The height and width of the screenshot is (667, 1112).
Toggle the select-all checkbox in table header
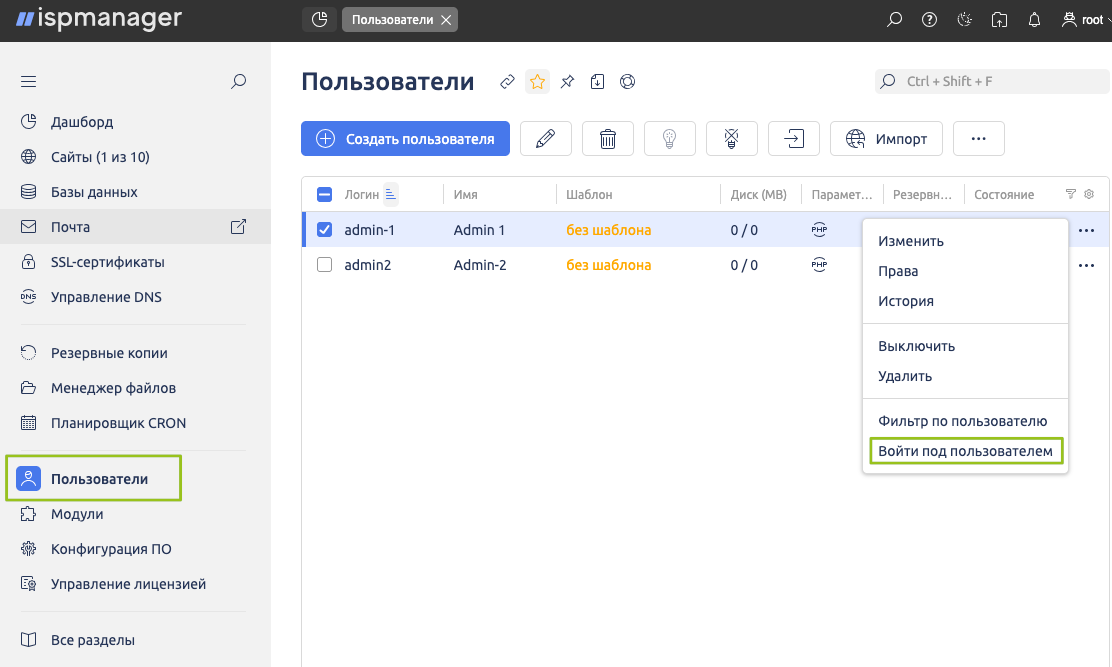(x=324, y=195)
